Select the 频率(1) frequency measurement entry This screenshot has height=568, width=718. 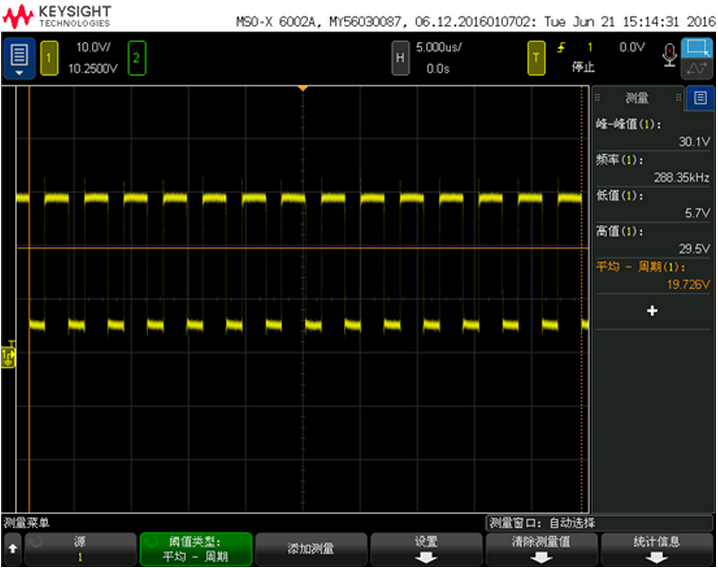click(x=653, y=169)
